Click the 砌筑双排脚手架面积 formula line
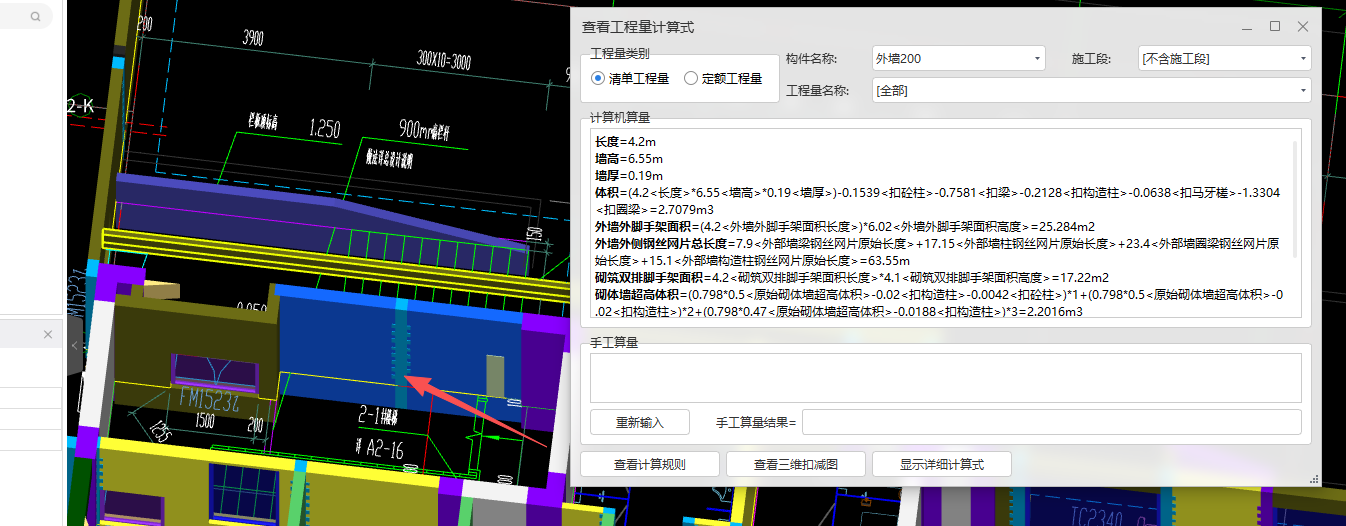Screen dimensions: 1346x526 coord(852,277)
